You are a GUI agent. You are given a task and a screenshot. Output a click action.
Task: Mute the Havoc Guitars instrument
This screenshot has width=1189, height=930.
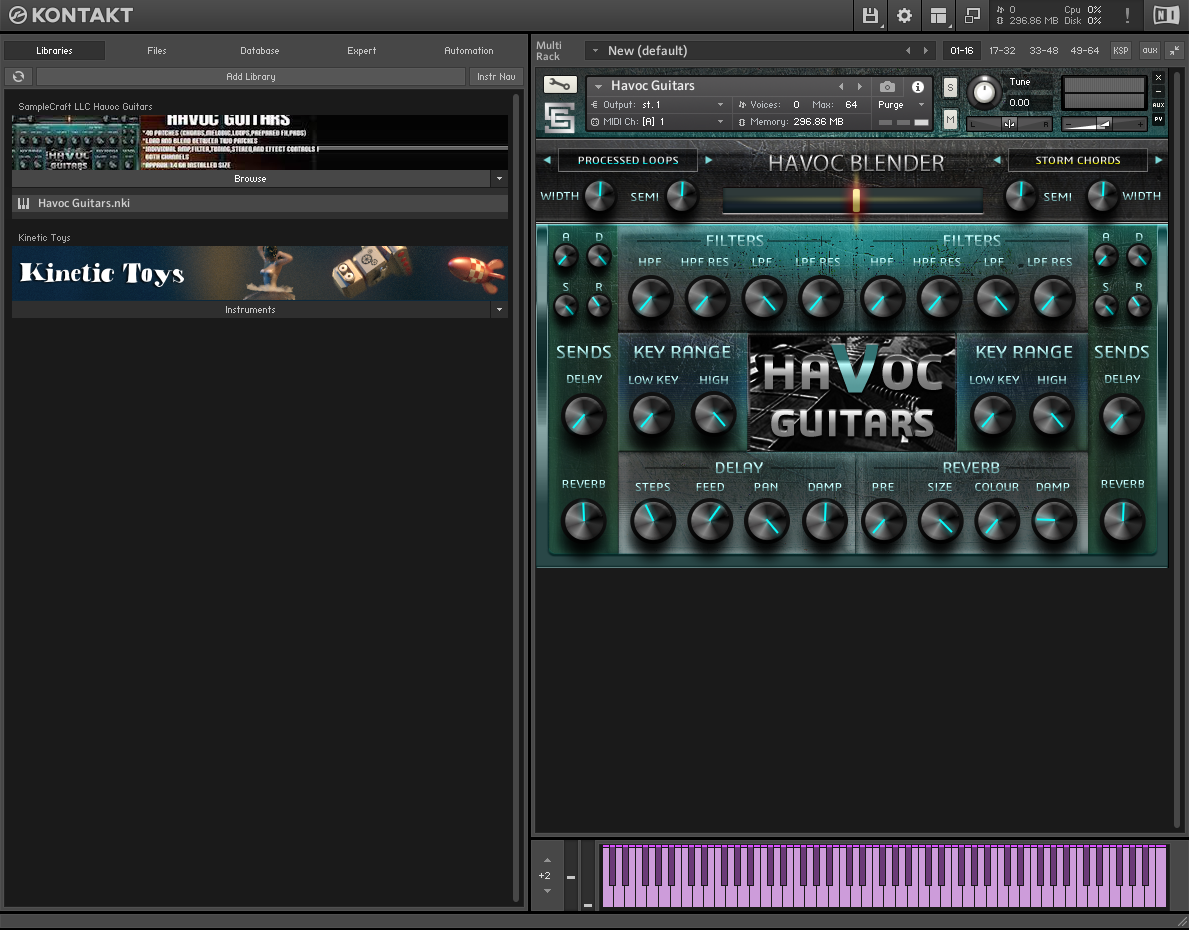(950, 120)
